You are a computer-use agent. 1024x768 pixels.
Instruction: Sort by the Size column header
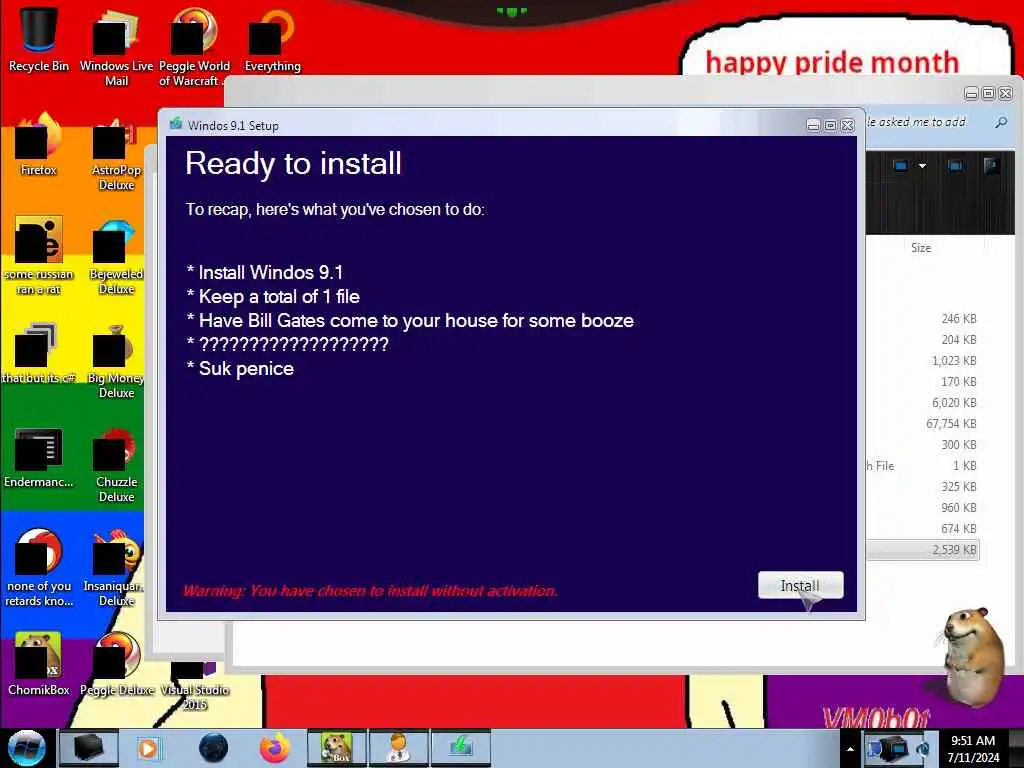coord(921,248)
